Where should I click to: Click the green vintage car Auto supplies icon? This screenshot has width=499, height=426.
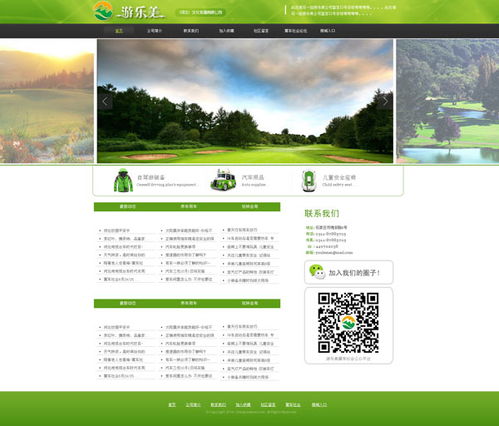[x=223, y=180]
